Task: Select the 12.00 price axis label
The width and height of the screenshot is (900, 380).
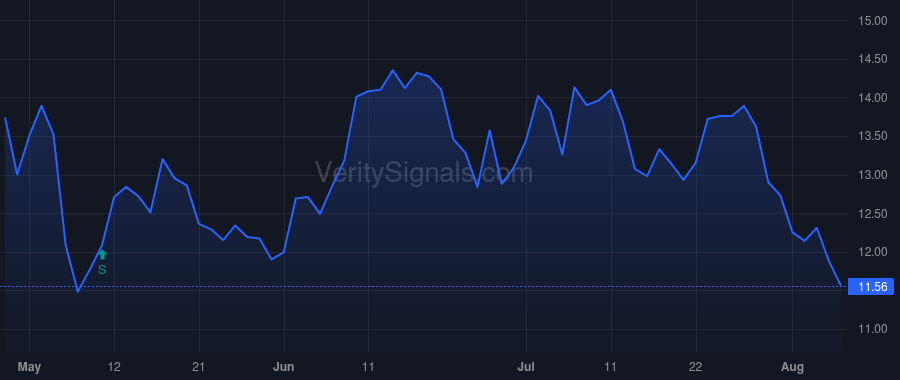Action: (x=872, y=252)
